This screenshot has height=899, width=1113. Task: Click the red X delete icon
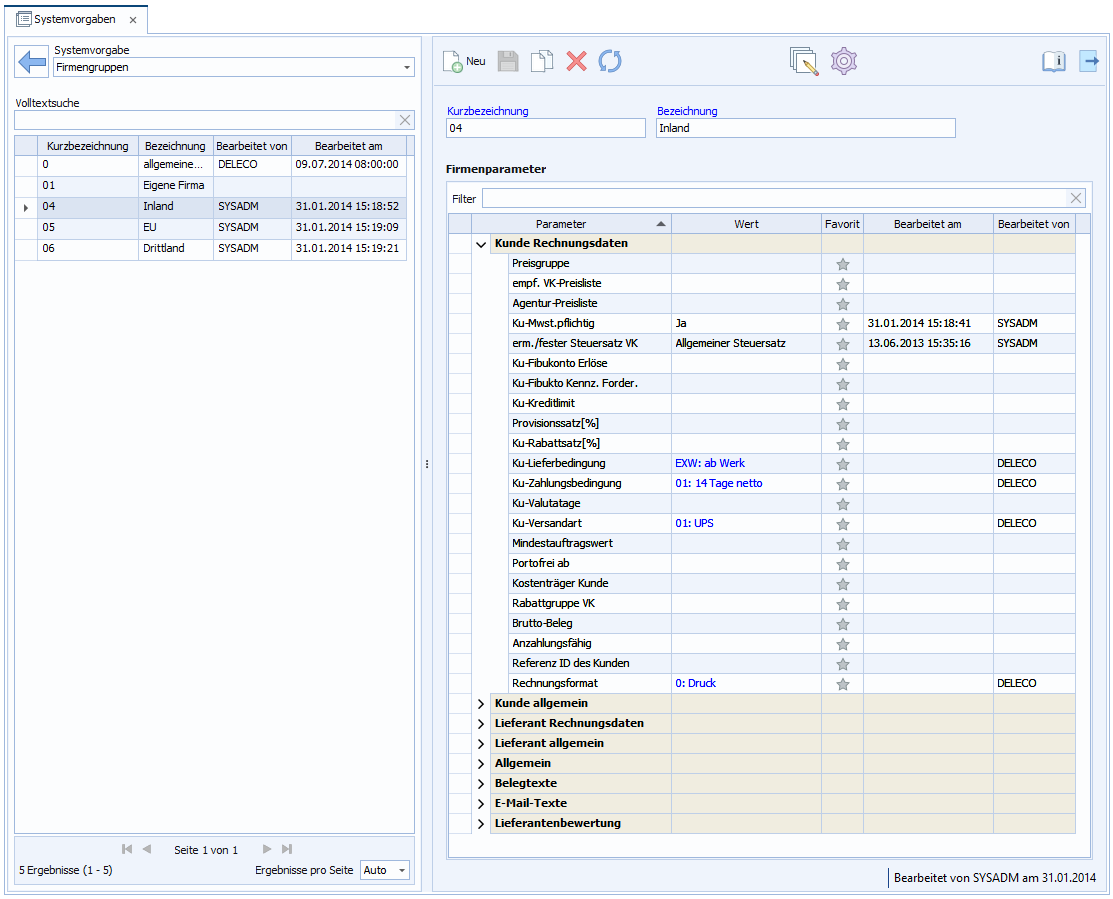576,62
